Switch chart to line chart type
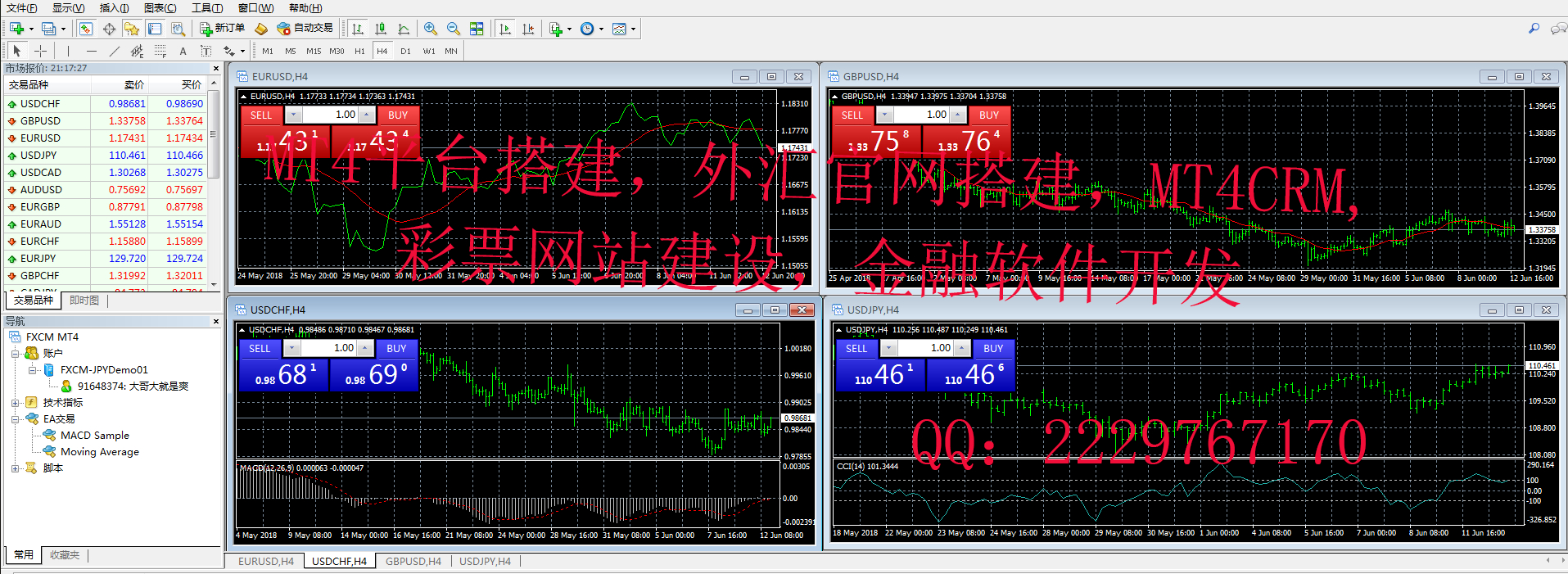The image size is (1568, 574). [x=404, y=29]
